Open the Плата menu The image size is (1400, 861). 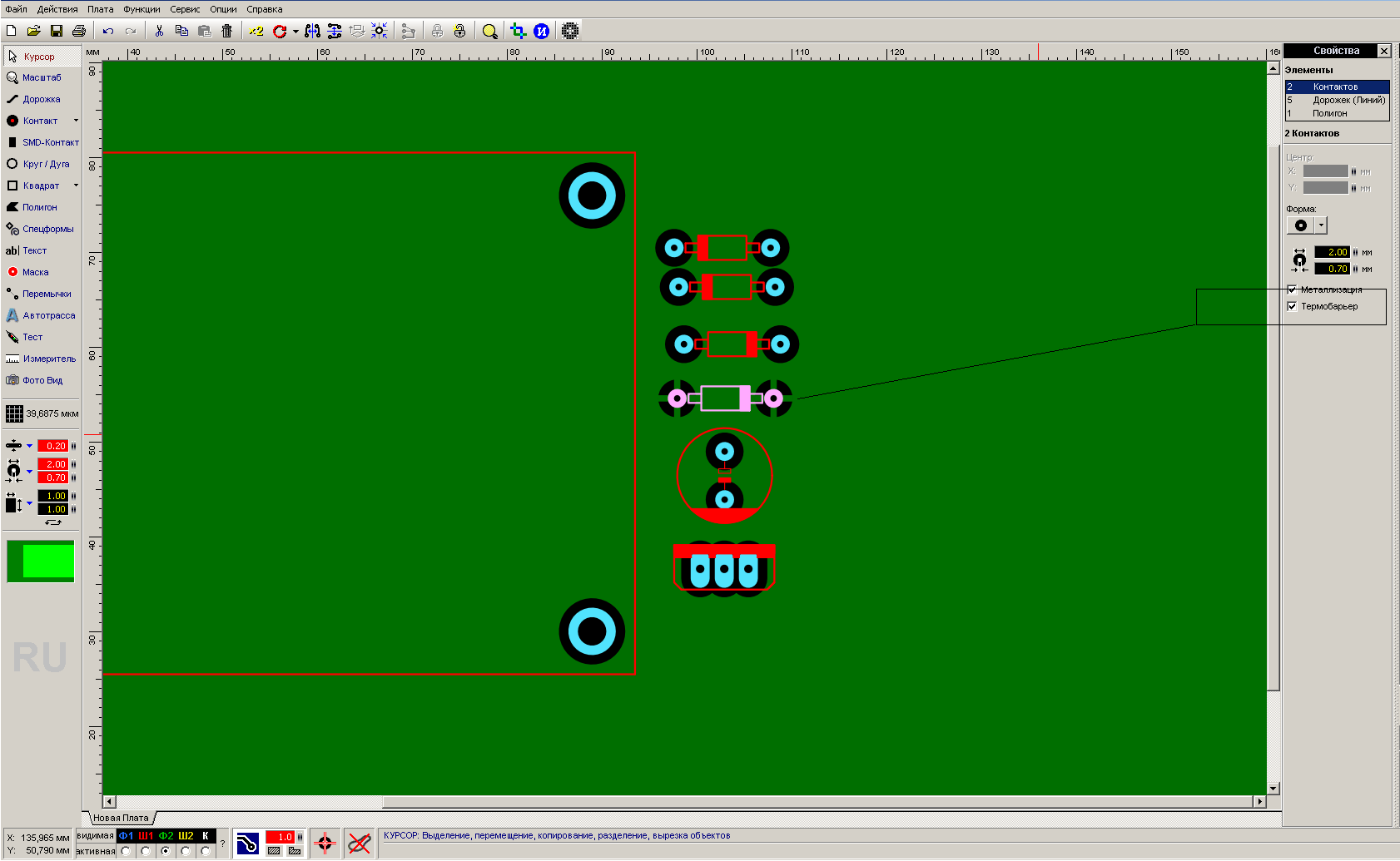click(x=101, y=9)
